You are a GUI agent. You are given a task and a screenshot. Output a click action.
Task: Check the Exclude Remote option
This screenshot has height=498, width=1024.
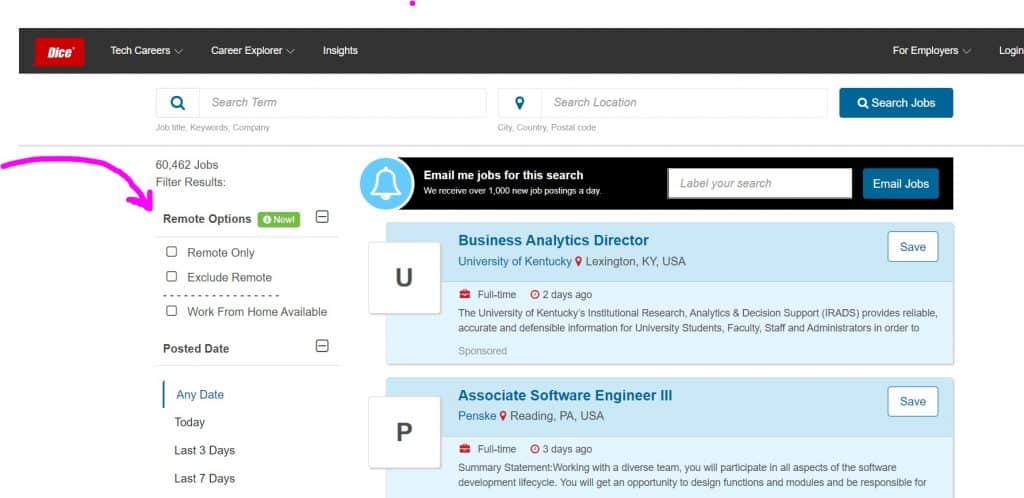click(172, 277)
